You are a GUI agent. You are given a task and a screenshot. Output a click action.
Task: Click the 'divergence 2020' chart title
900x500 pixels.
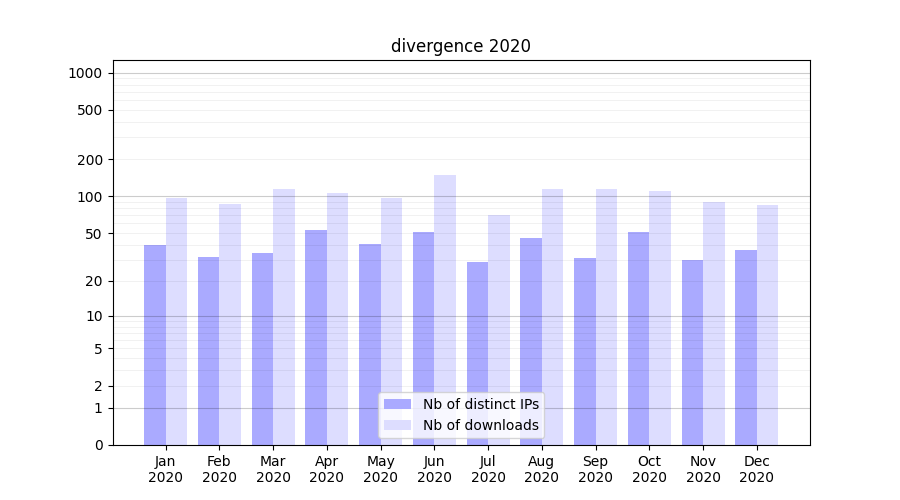click(460, 46)
